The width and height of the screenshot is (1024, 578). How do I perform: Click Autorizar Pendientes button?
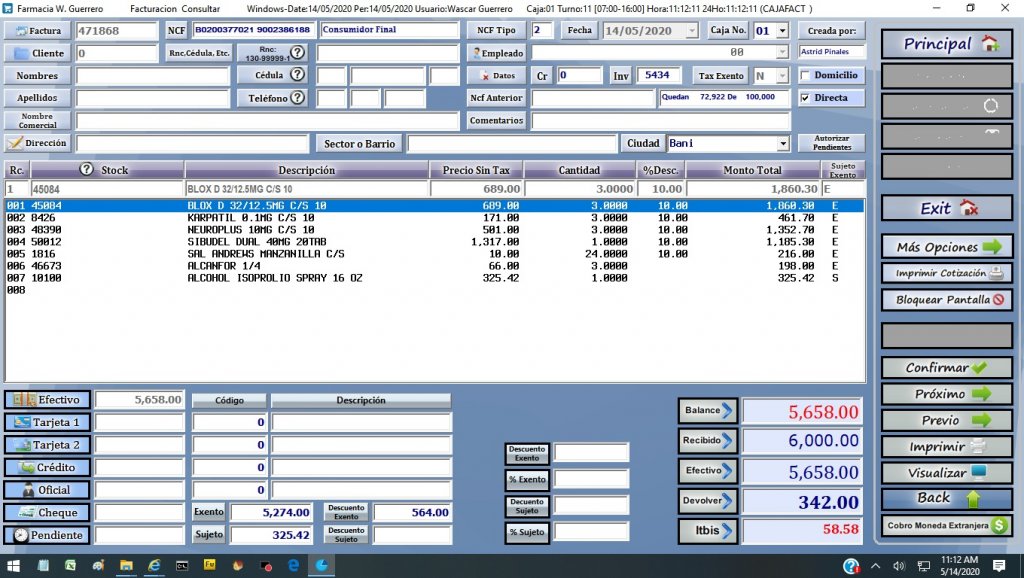coord(831,143)
